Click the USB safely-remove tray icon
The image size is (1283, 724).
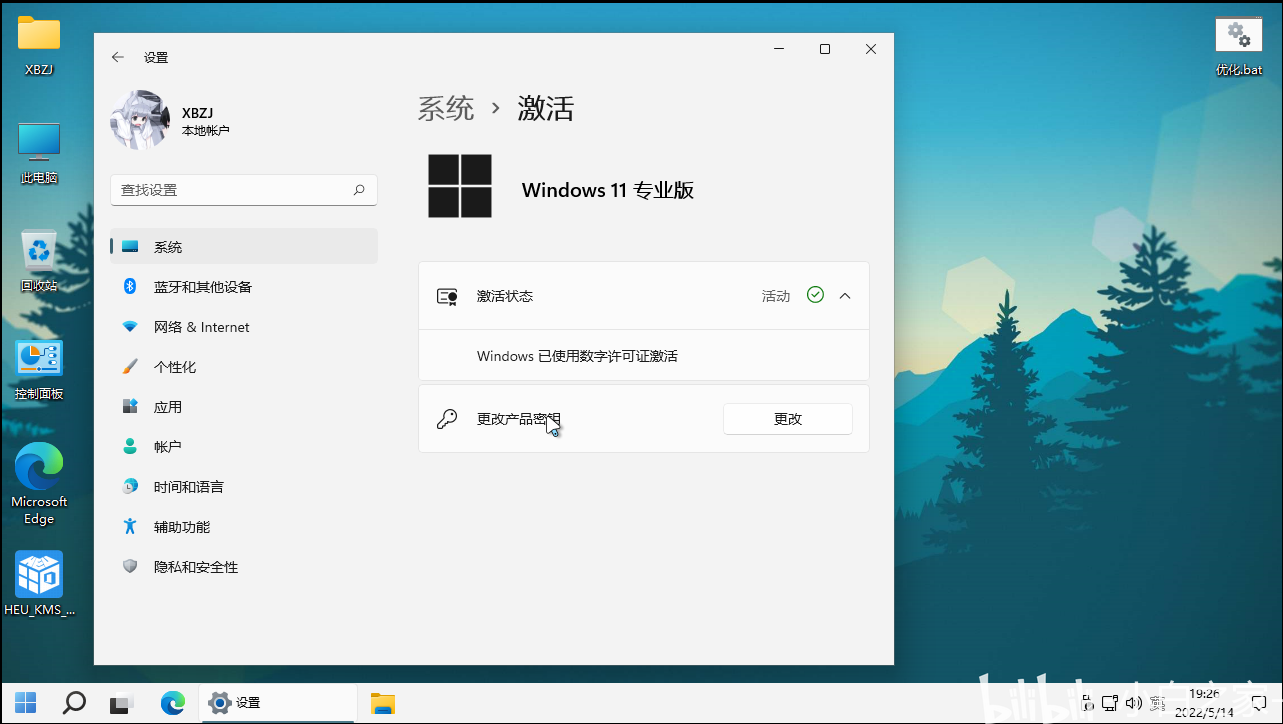pyautogui.click(x=1086, y=703)
